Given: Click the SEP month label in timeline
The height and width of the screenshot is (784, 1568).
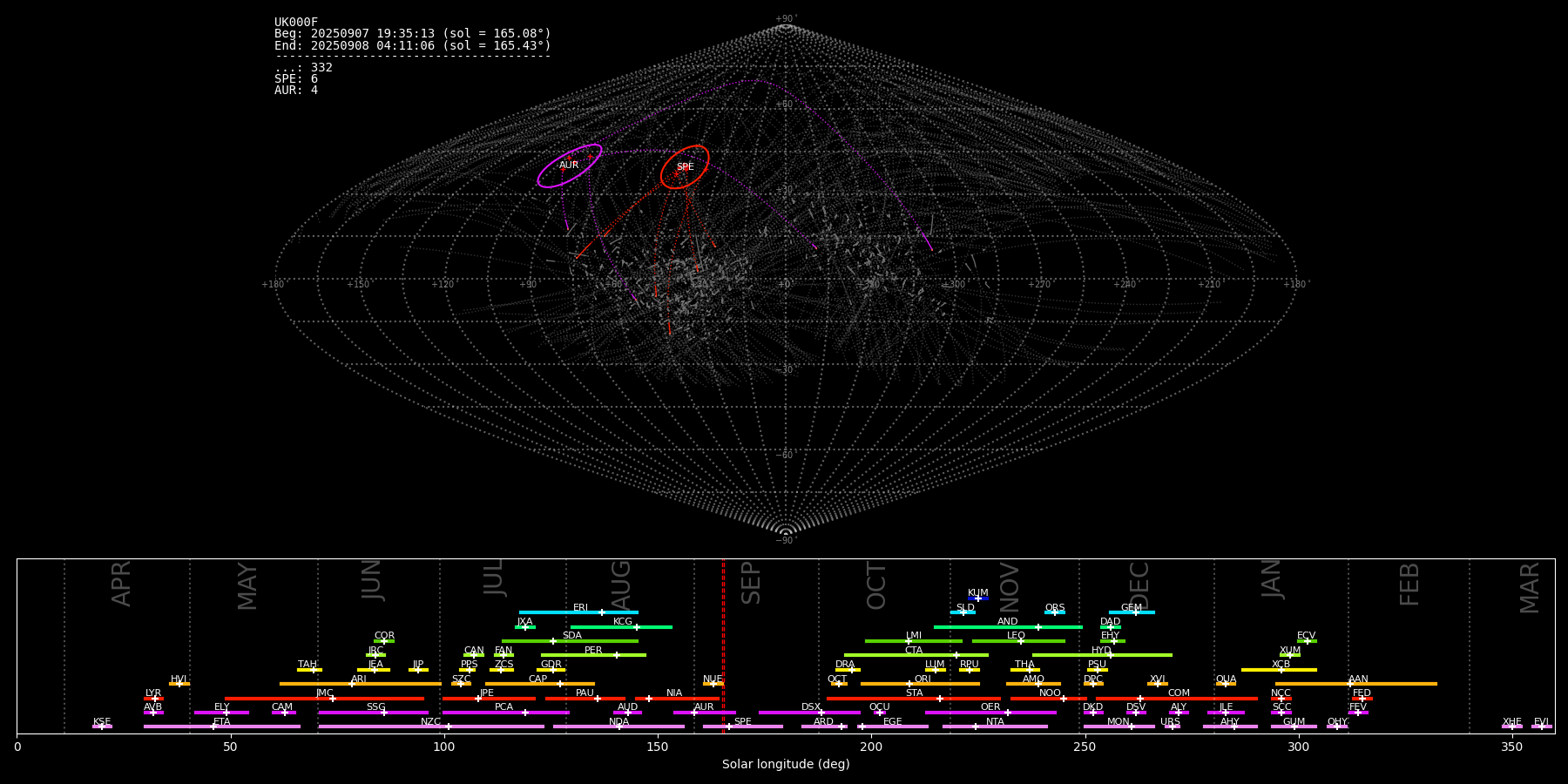Looking at the screenshot, I should (751, 583).
